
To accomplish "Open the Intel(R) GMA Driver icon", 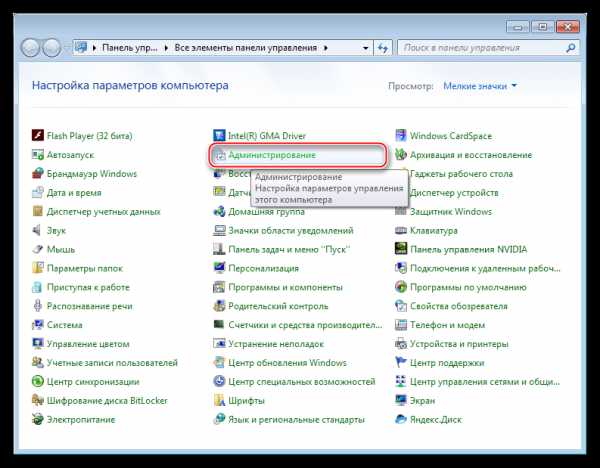I will tap(219, 135).
